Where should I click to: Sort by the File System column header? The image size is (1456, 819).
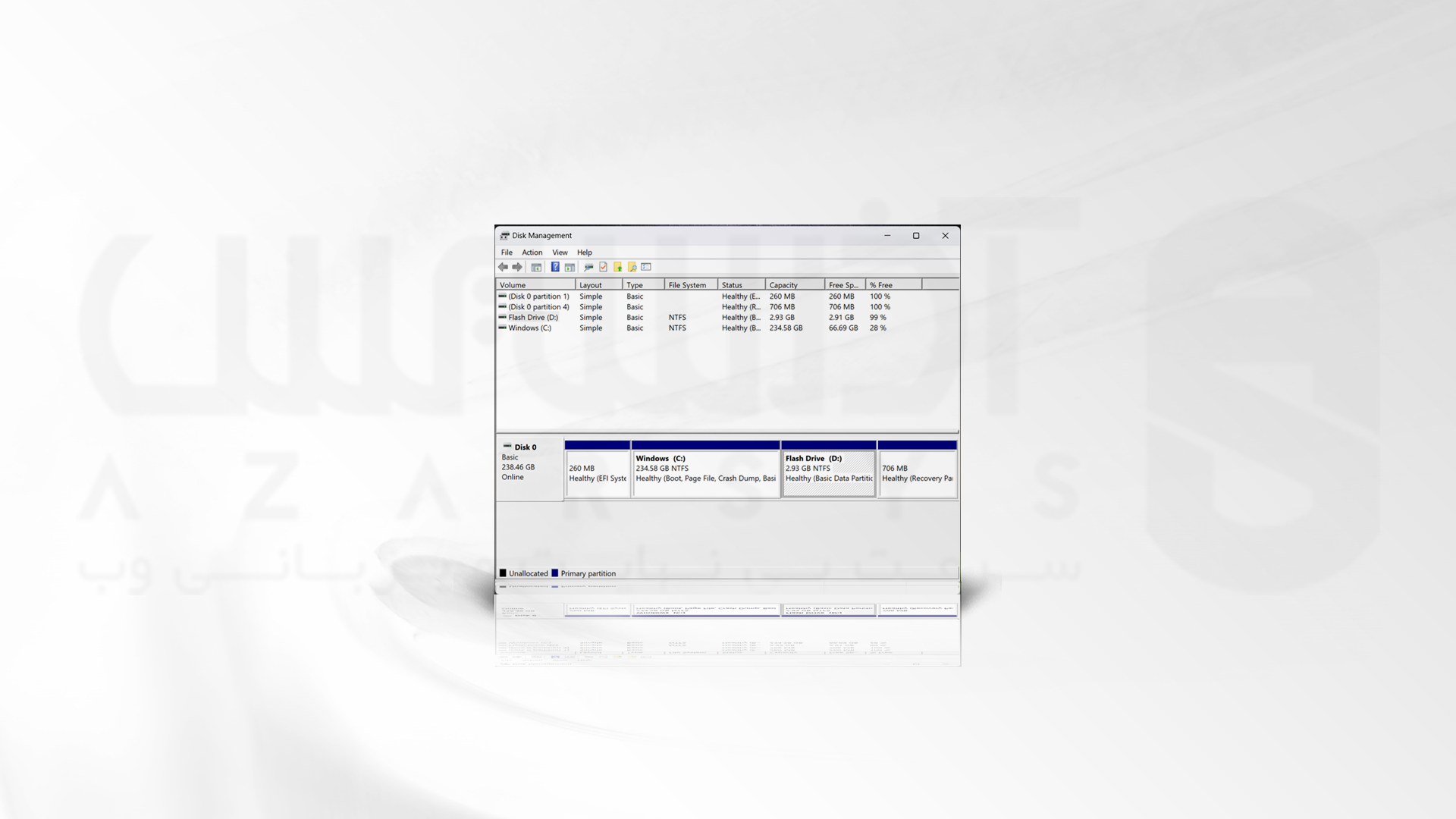click(691, 285)
